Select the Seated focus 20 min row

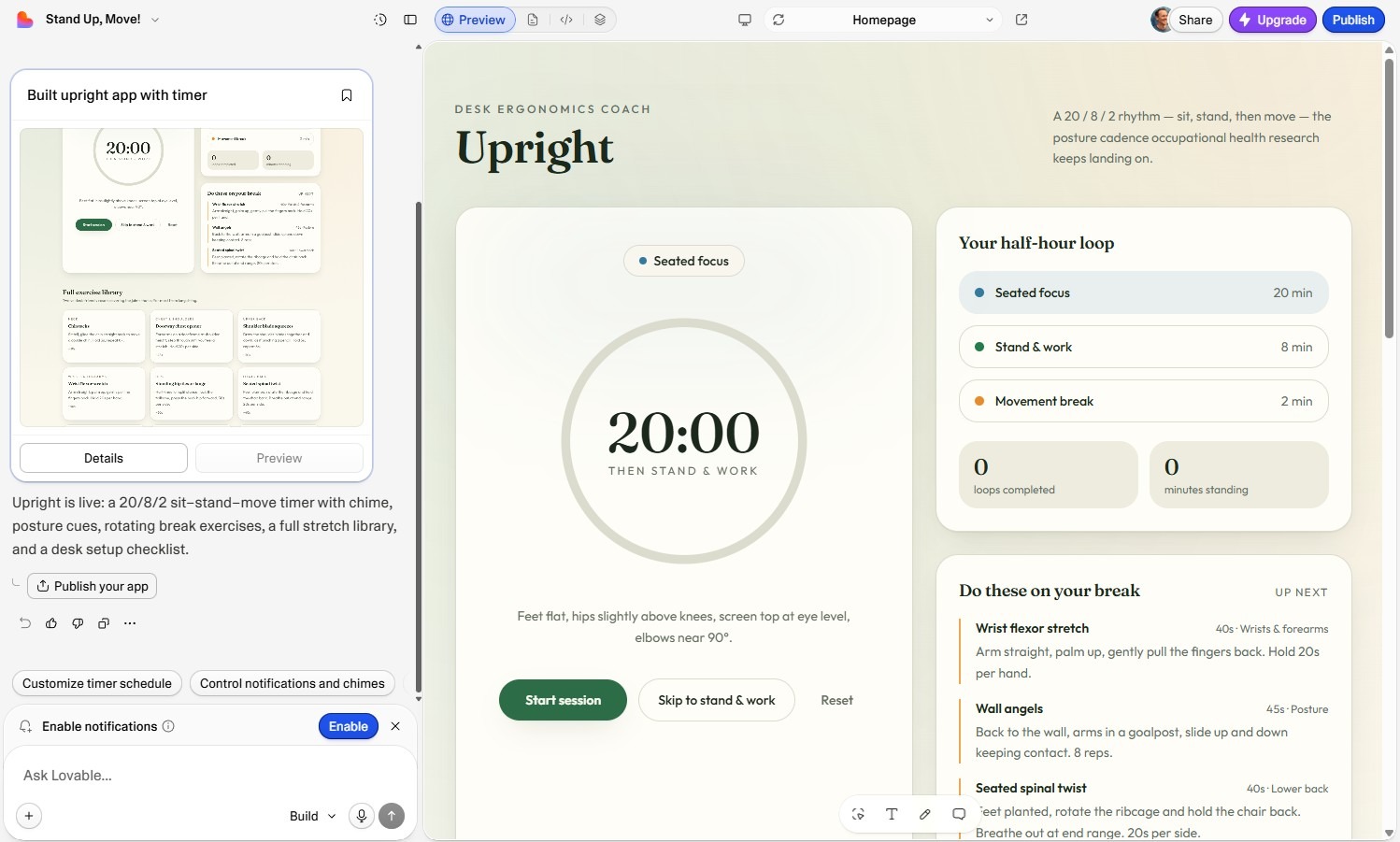pyautogui.click(x=1144, y=293)
